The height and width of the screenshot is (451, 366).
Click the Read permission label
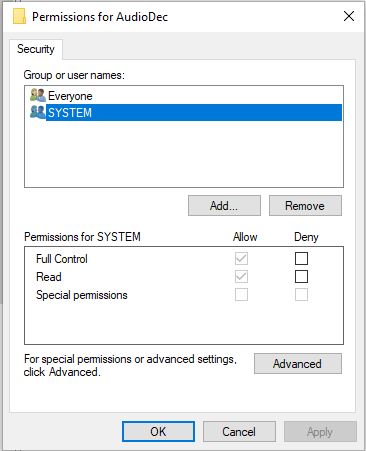[49, 277]
